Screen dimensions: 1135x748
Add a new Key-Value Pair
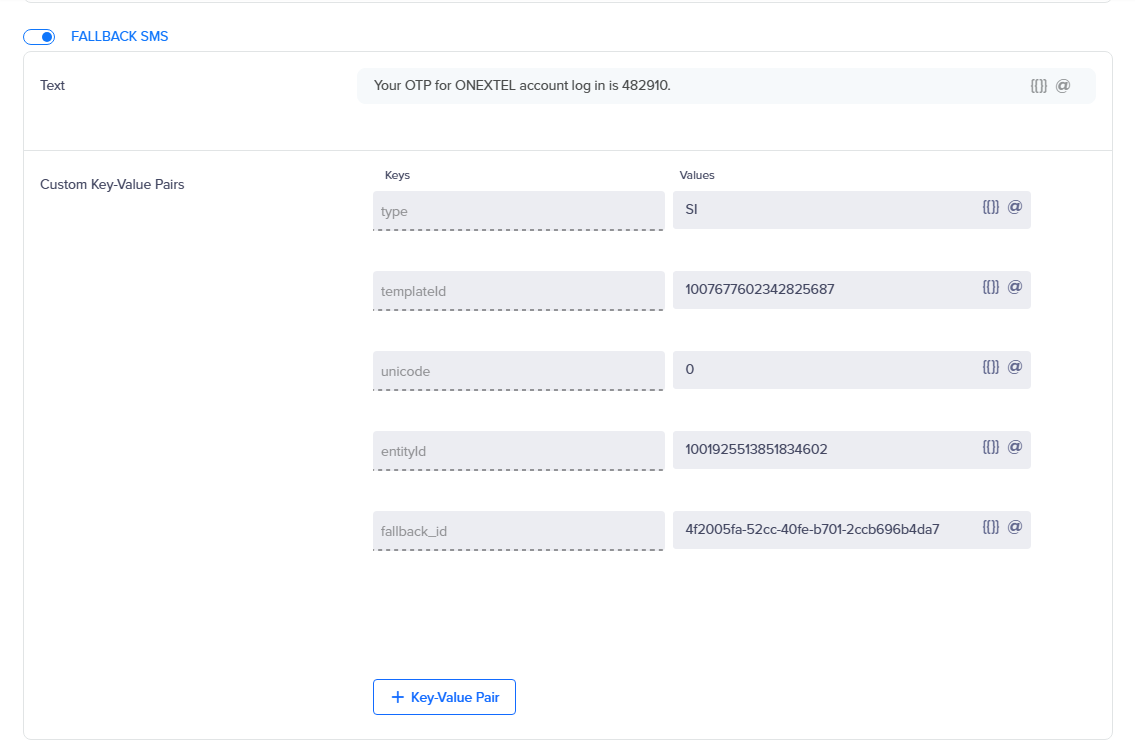coord(444,697)
